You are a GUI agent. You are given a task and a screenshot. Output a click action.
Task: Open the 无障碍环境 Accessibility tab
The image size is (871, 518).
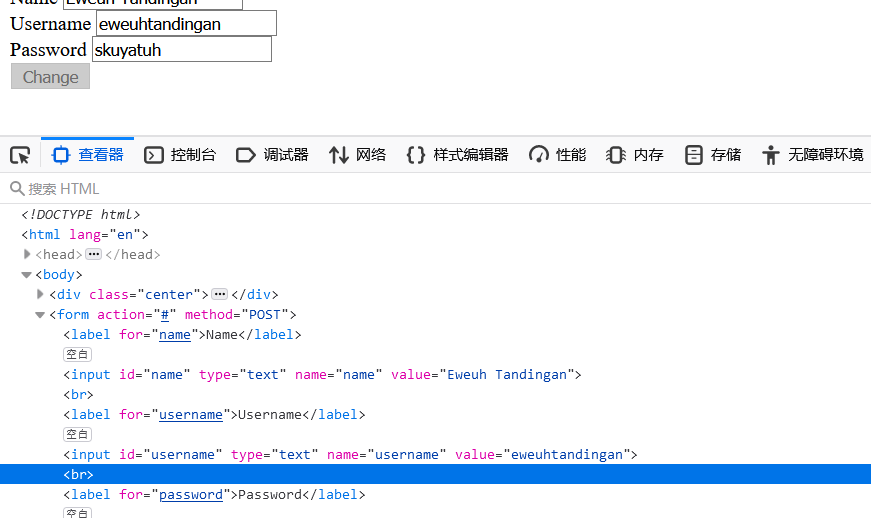[x=812, y=154]
